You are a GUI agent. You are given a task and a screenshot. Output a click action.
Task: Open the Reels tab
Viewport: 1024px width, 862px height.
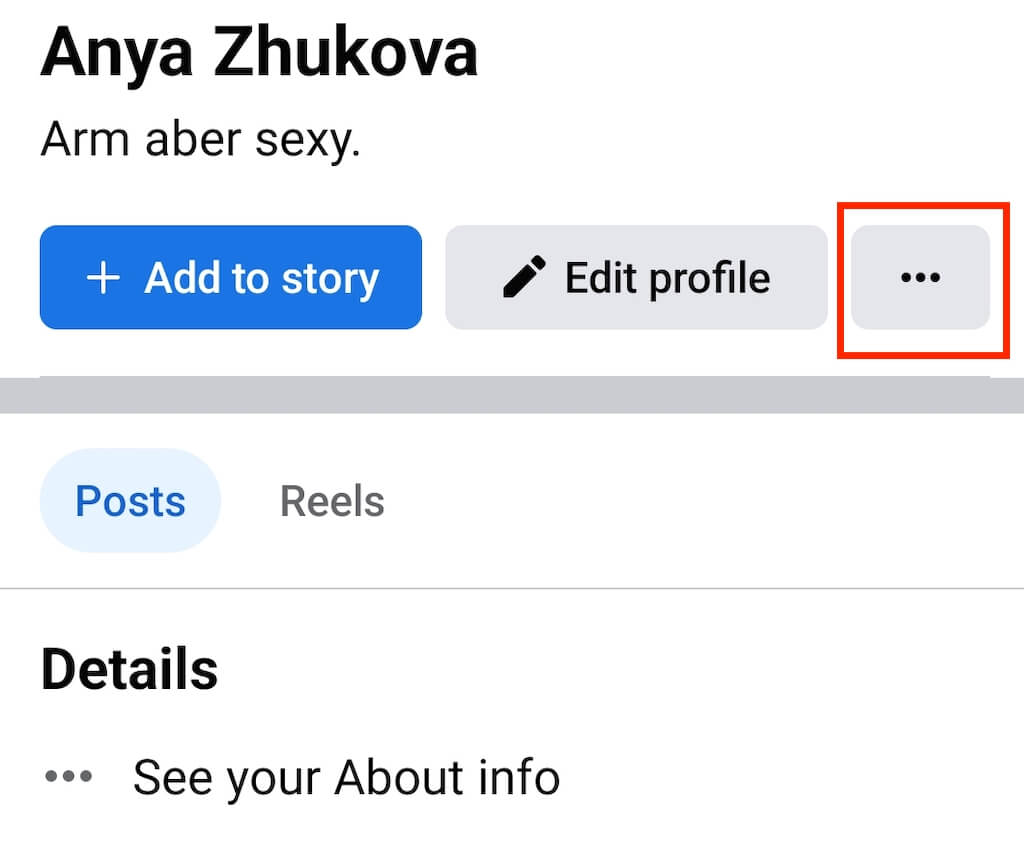coord(332,501)
